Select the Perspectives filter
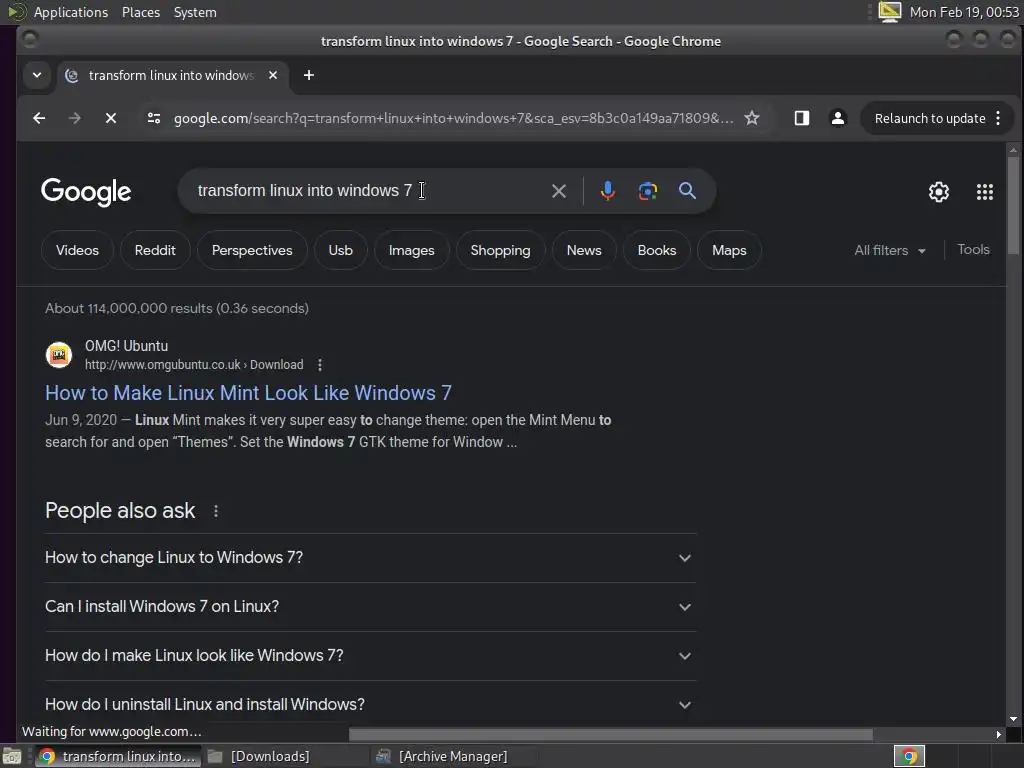Viewport: 1024px width, 768px height. tap(252, 251)
